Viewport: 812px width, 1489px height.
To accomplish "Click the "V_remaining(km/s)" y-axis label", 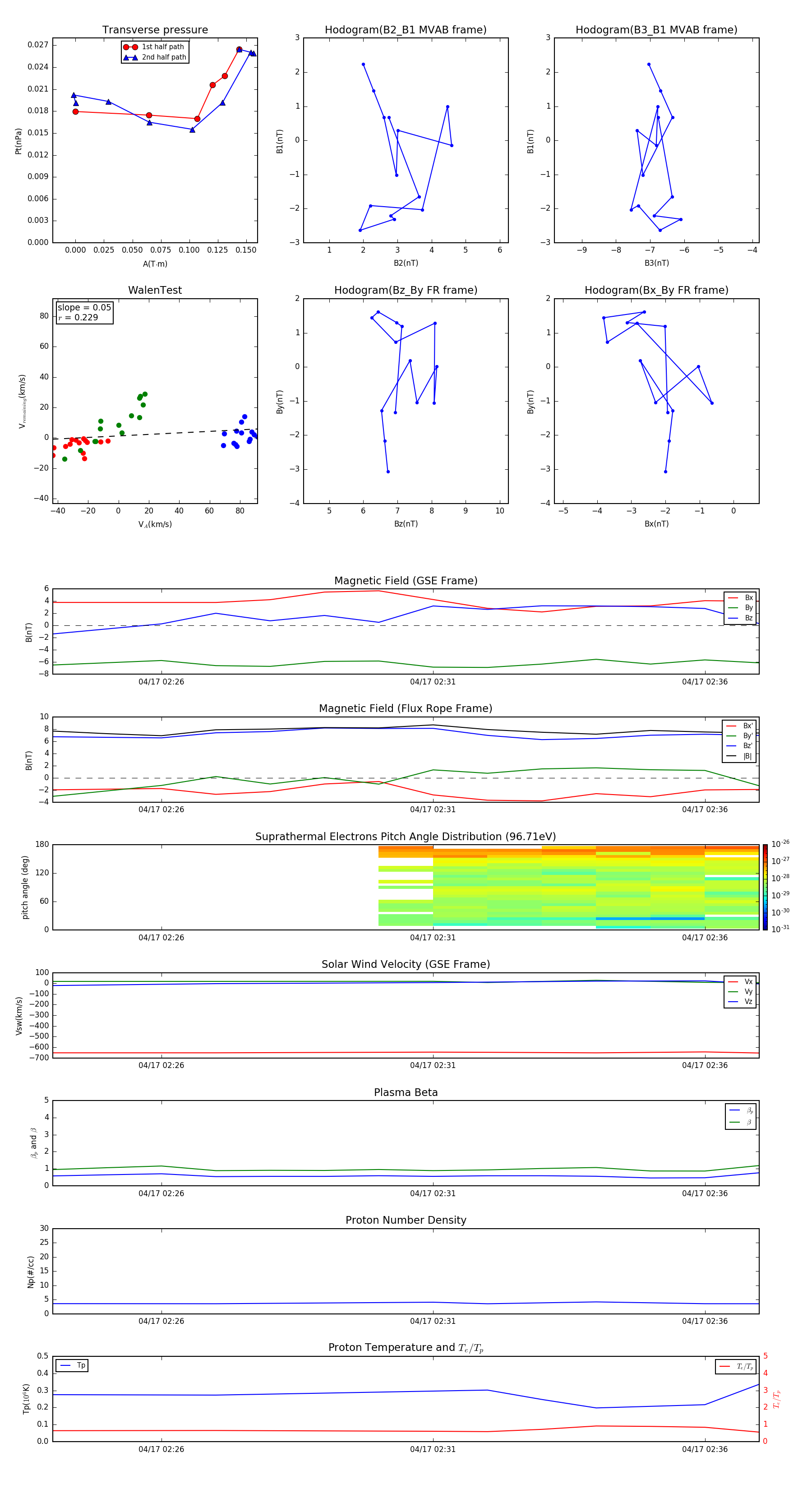I will (23, 401).
